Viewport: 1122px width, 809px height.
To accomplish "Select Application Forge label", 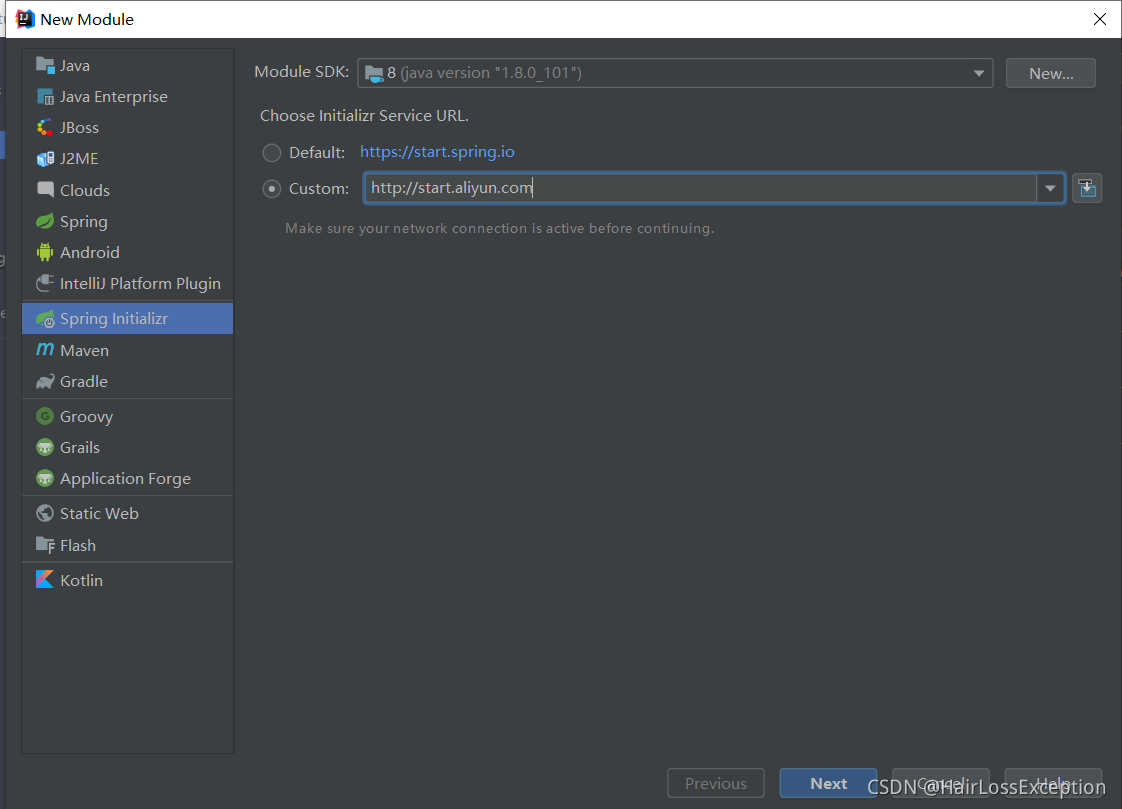I will click(125, 479).
